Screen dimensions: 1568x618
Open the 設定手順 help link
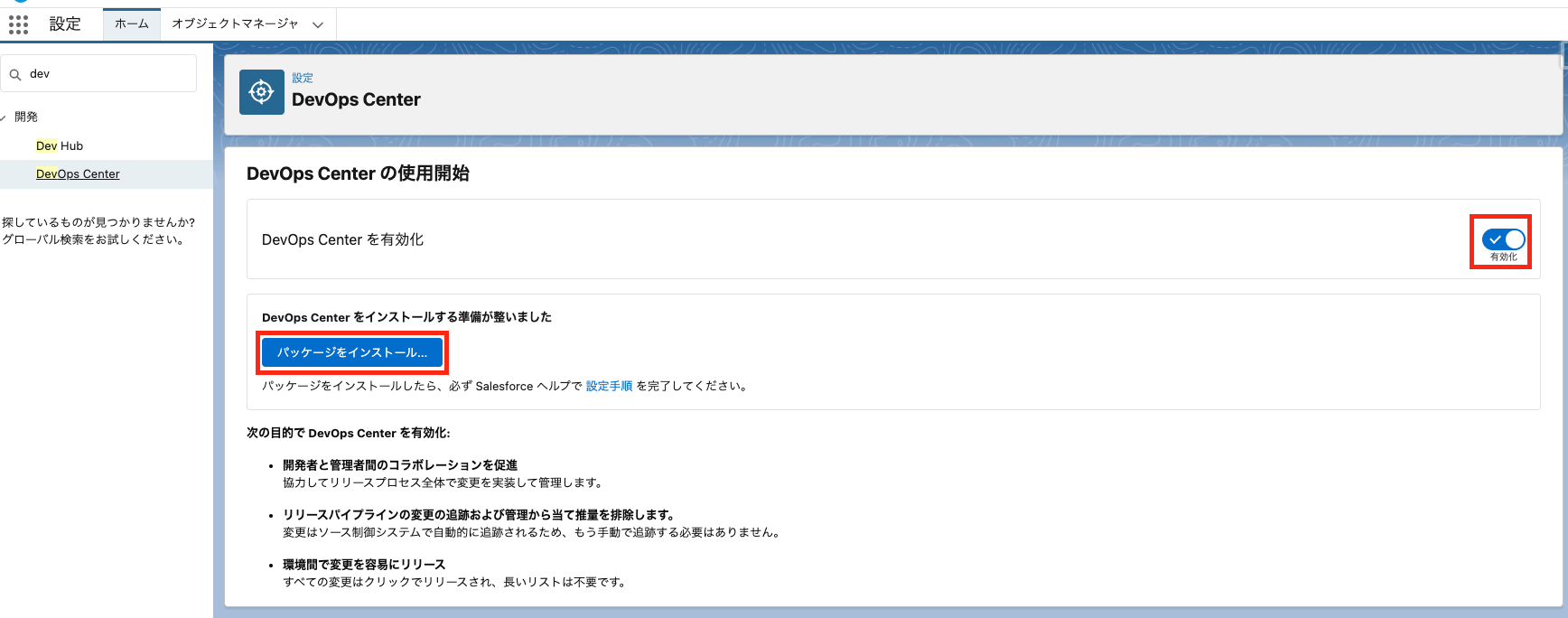pos(609,386)
